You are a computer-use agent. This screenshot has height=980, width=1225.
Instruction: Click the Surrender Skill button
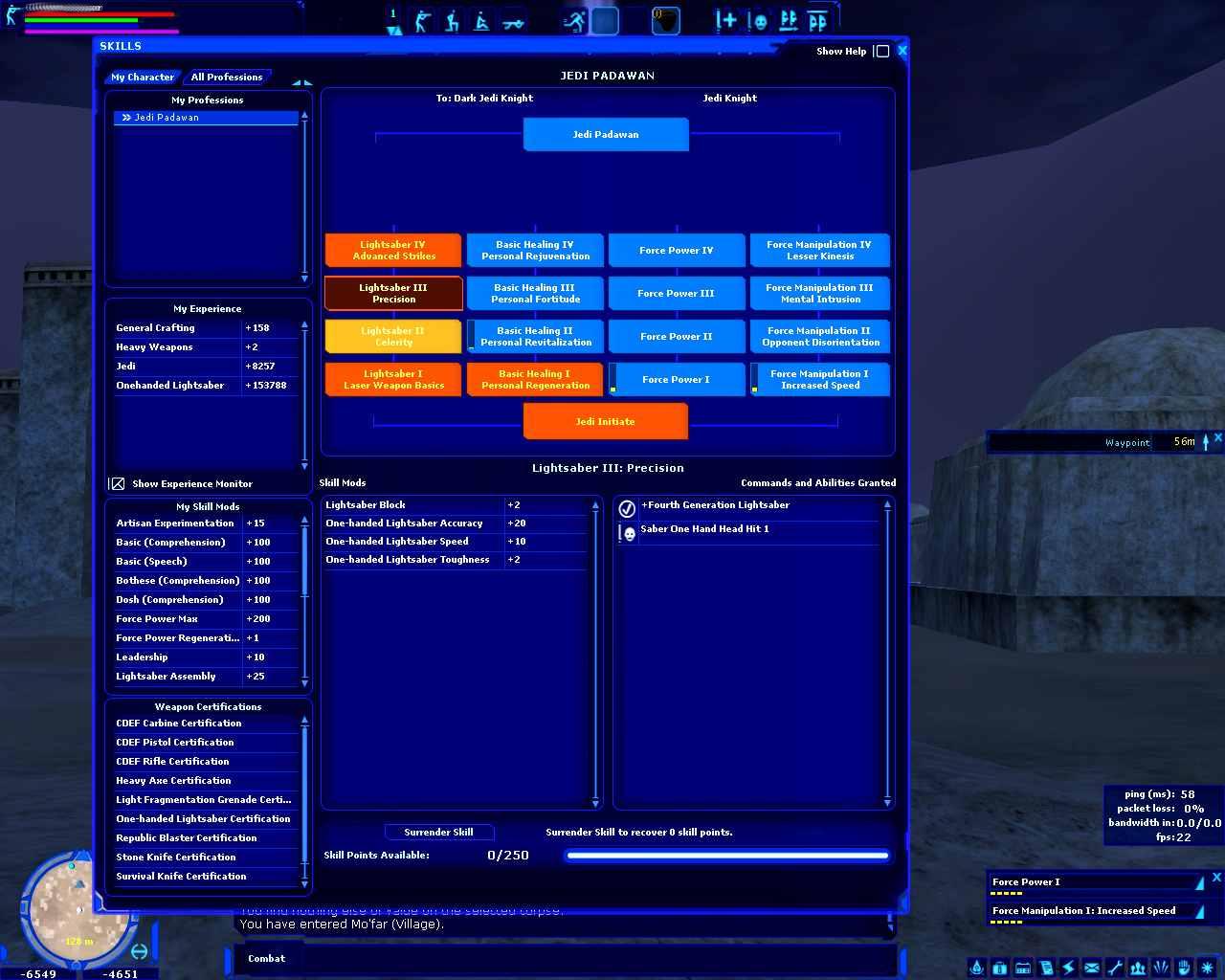438,832
